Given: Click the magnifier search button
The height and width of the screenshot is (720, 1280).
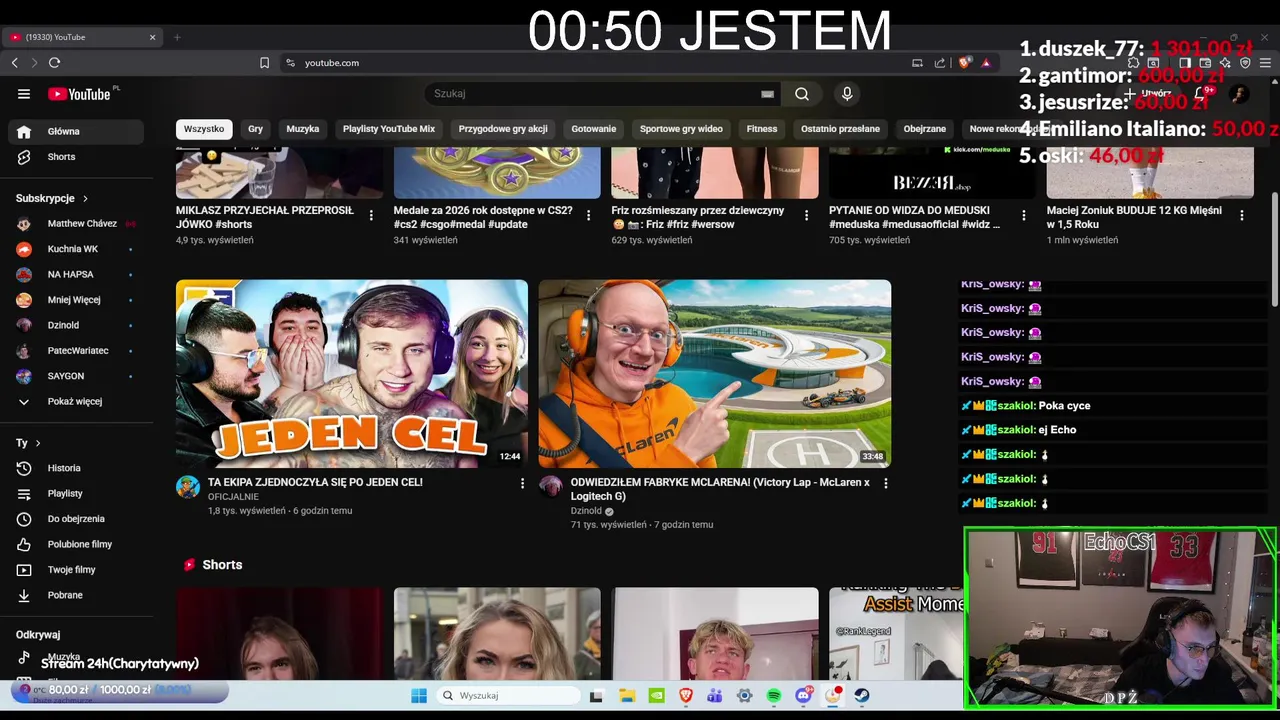Looking at the screenshot, I should coord(802,94).
